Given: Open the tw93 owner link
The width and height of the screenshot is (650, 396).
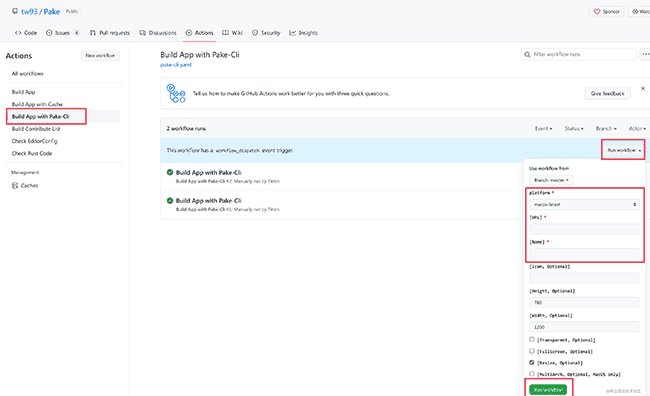Looking at the screenshot, I should point(29,12).
